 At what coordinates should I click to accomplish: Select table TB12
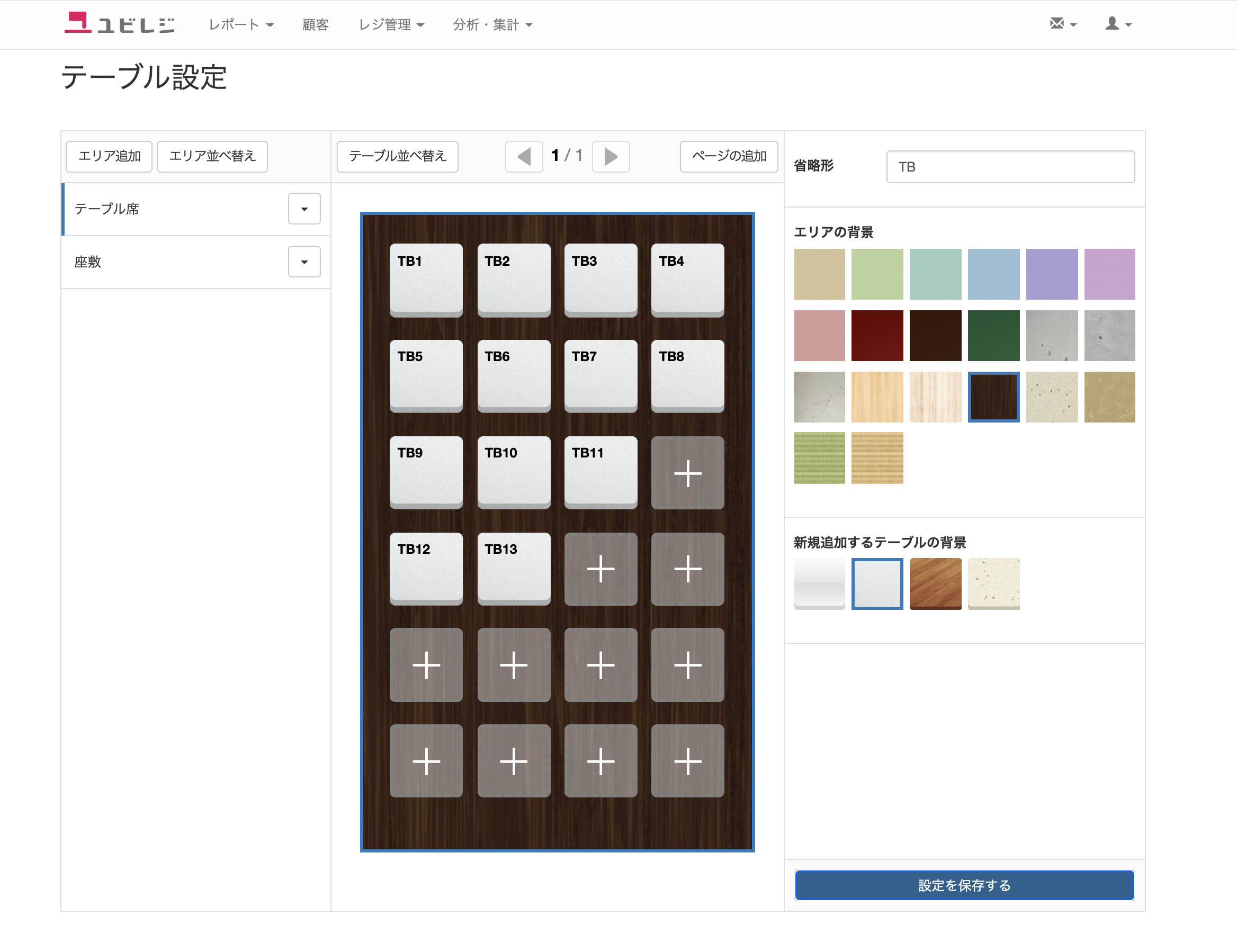coord(426,569)
